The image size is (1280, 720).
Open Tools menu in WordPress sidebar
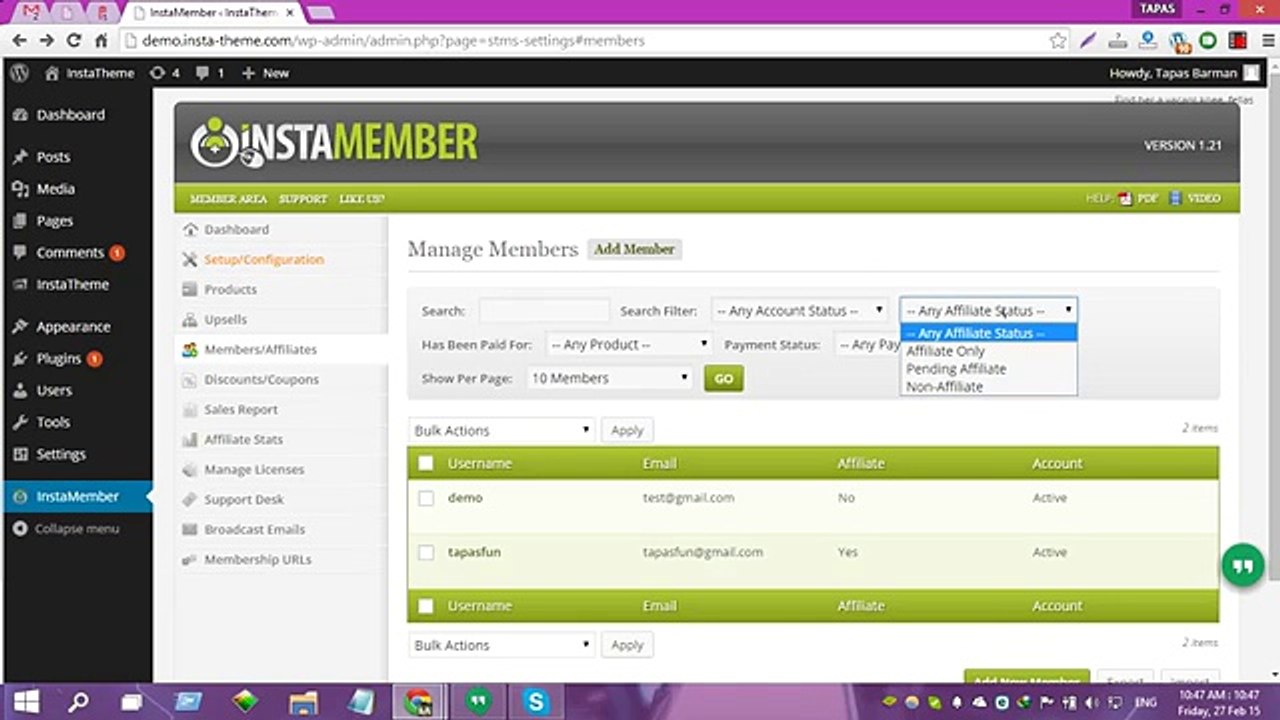click(53, 422)
